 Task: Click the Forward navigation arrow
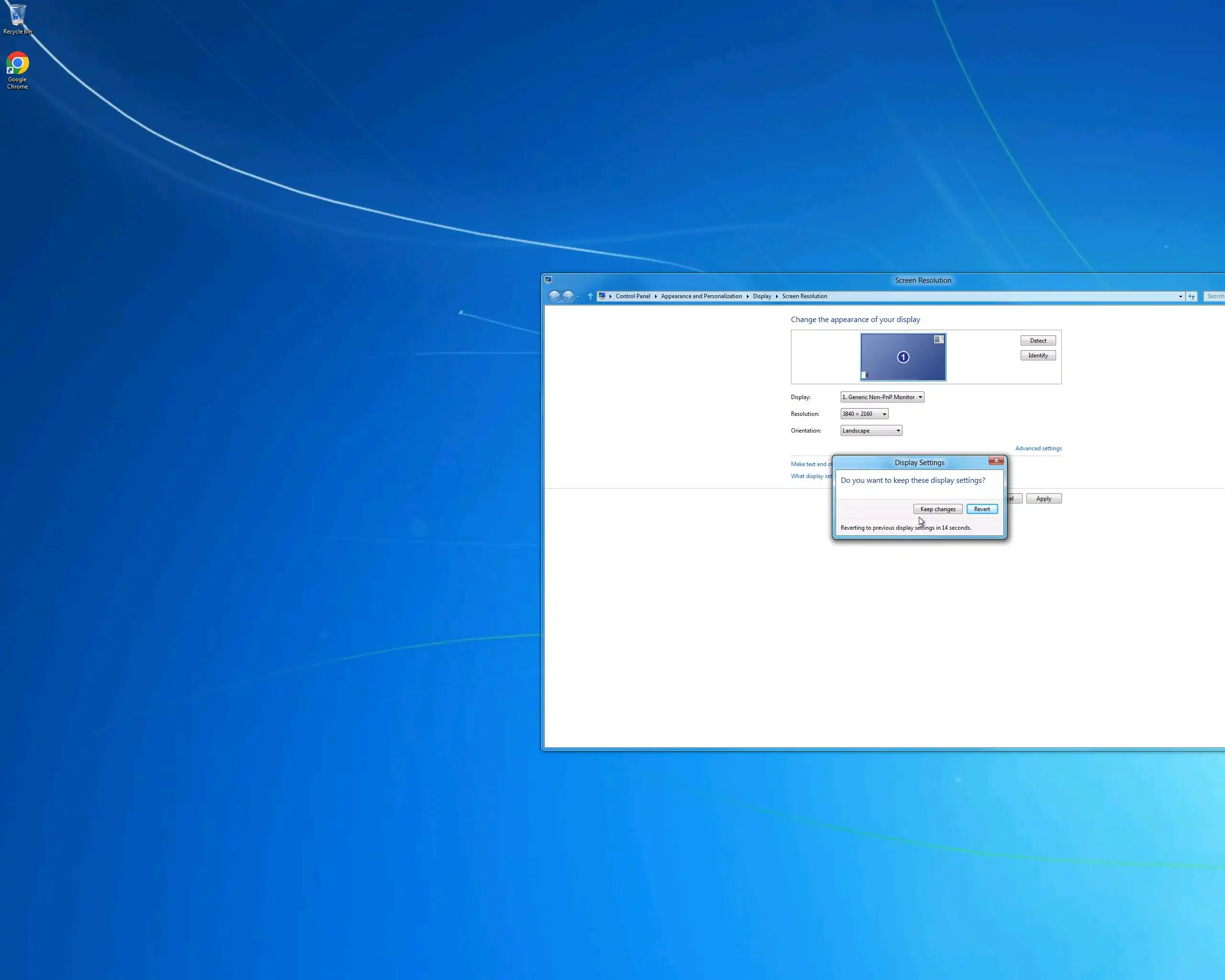pyautogui.click(x=568, y=296)
